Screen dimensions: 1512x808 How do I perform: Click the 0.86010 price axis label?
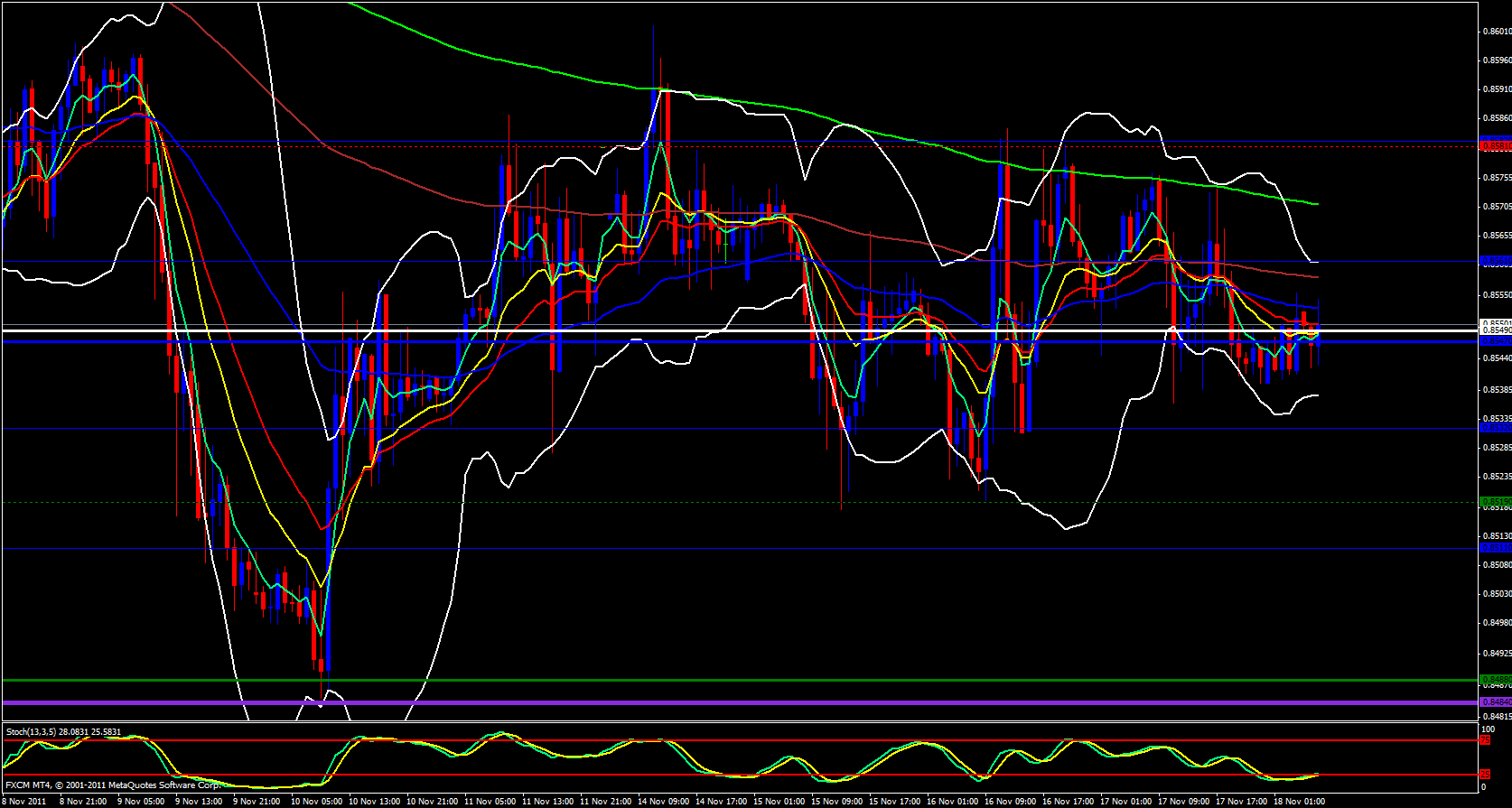pyautogui.click(x=1497, y=32)
